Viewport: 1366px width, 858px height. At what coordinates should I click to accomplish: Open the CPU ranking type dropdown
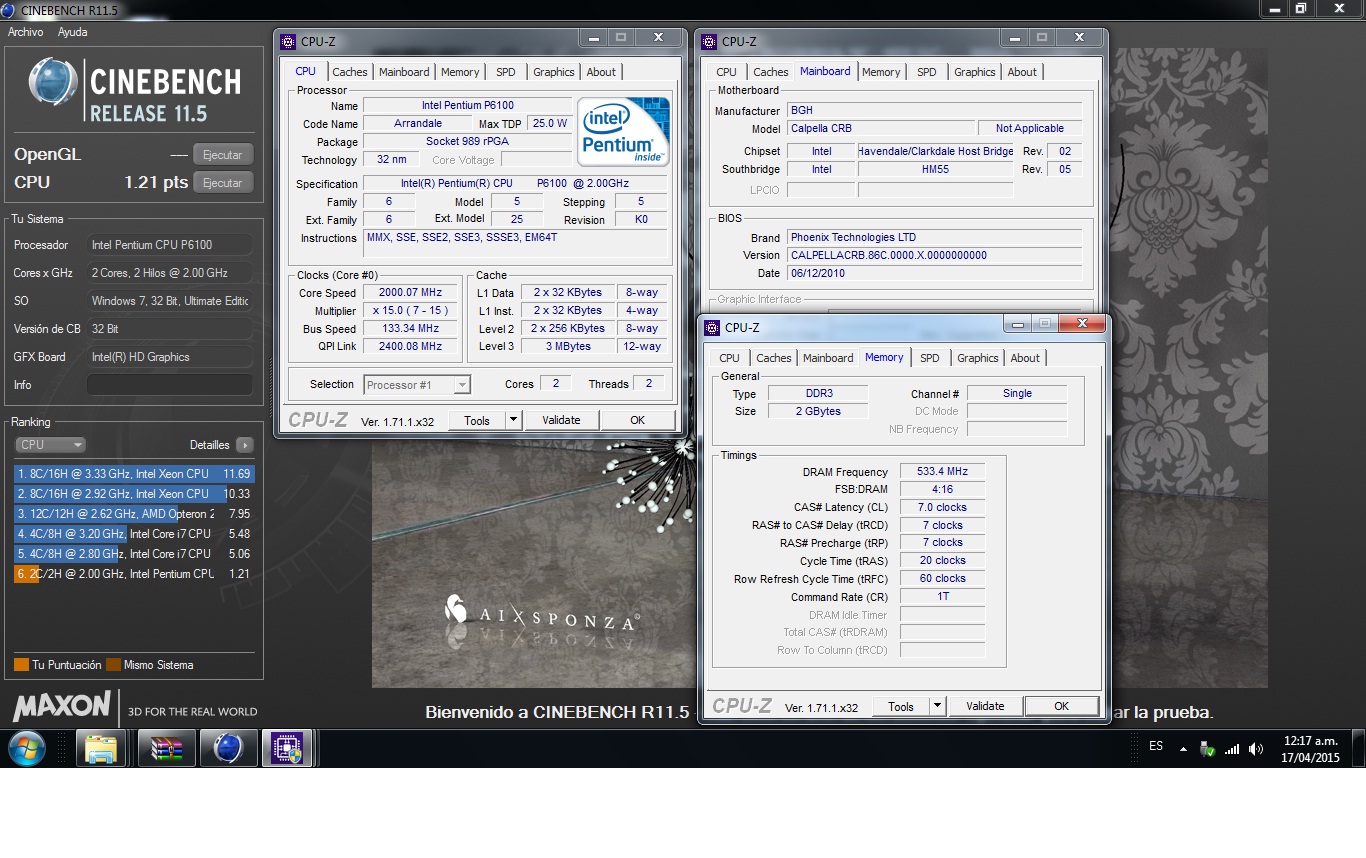50,445
